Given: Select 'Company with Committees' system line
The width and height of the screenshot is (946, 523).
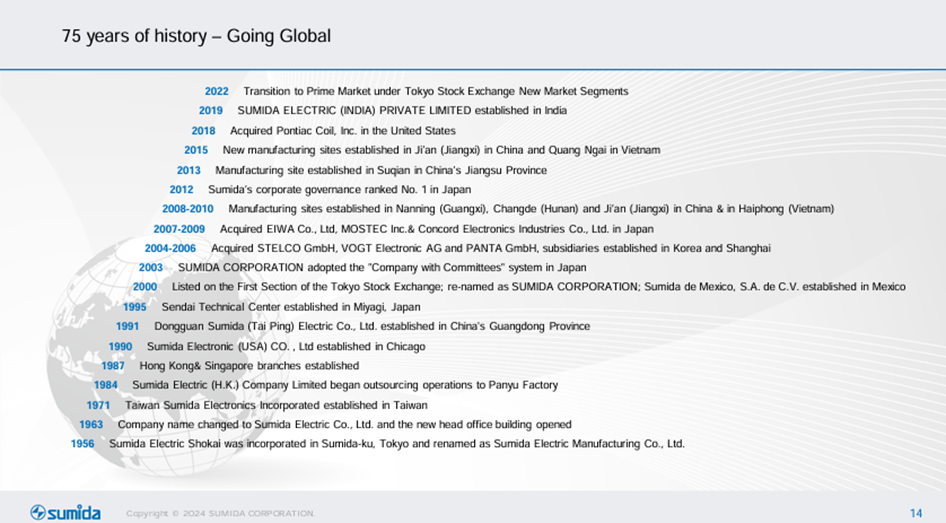Looking at the screenshot, I should (383, 267).
